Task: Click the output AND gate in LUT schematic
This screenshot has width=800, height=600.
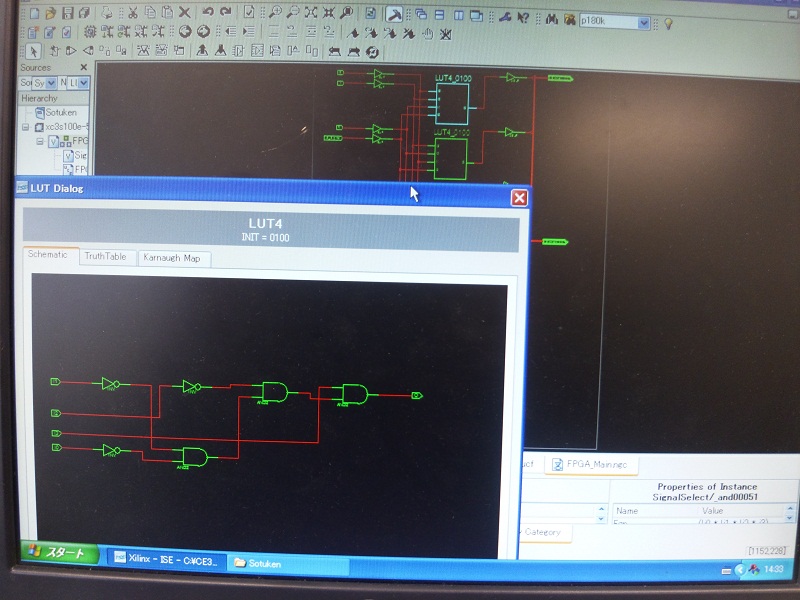Action: (x=355, y=394)
